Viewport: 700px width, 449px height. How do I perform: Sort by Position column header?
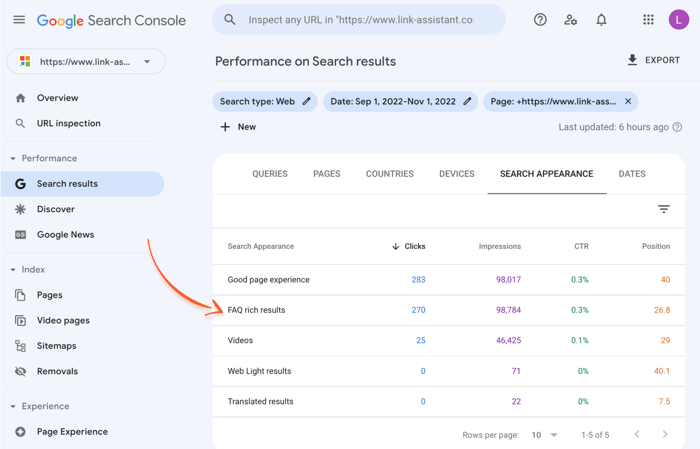click(656, 246)
